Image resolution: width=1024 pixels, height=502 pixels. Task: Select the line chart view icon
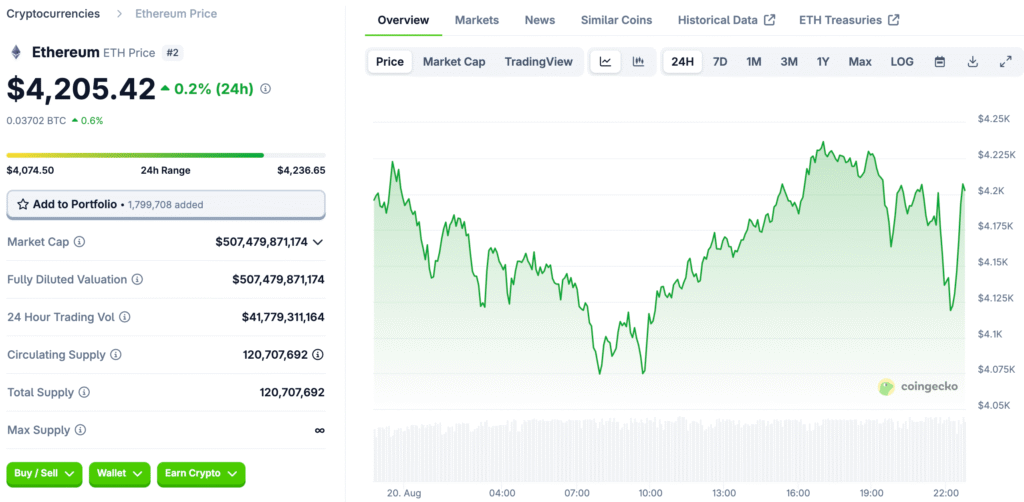click(605, 62)
